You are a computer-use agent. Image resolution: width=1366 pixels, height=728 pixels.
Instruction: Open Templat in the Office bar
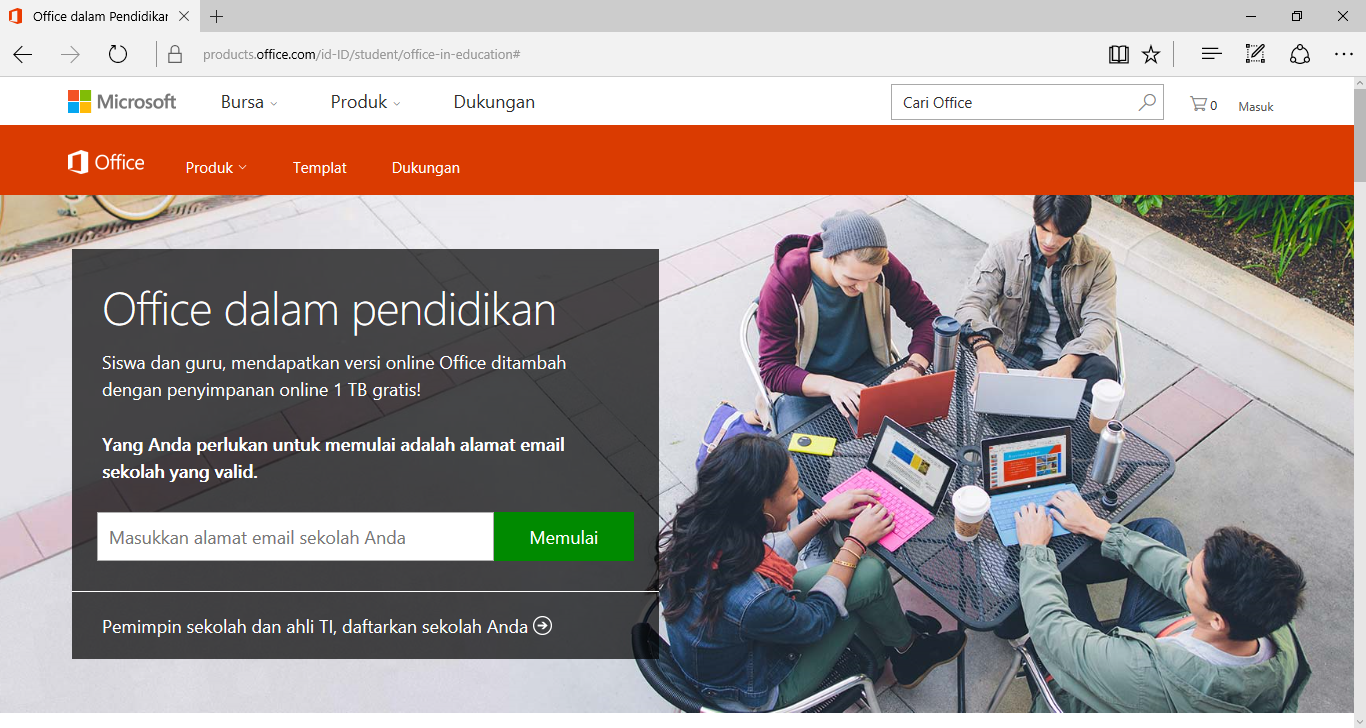tap(320, 168)
